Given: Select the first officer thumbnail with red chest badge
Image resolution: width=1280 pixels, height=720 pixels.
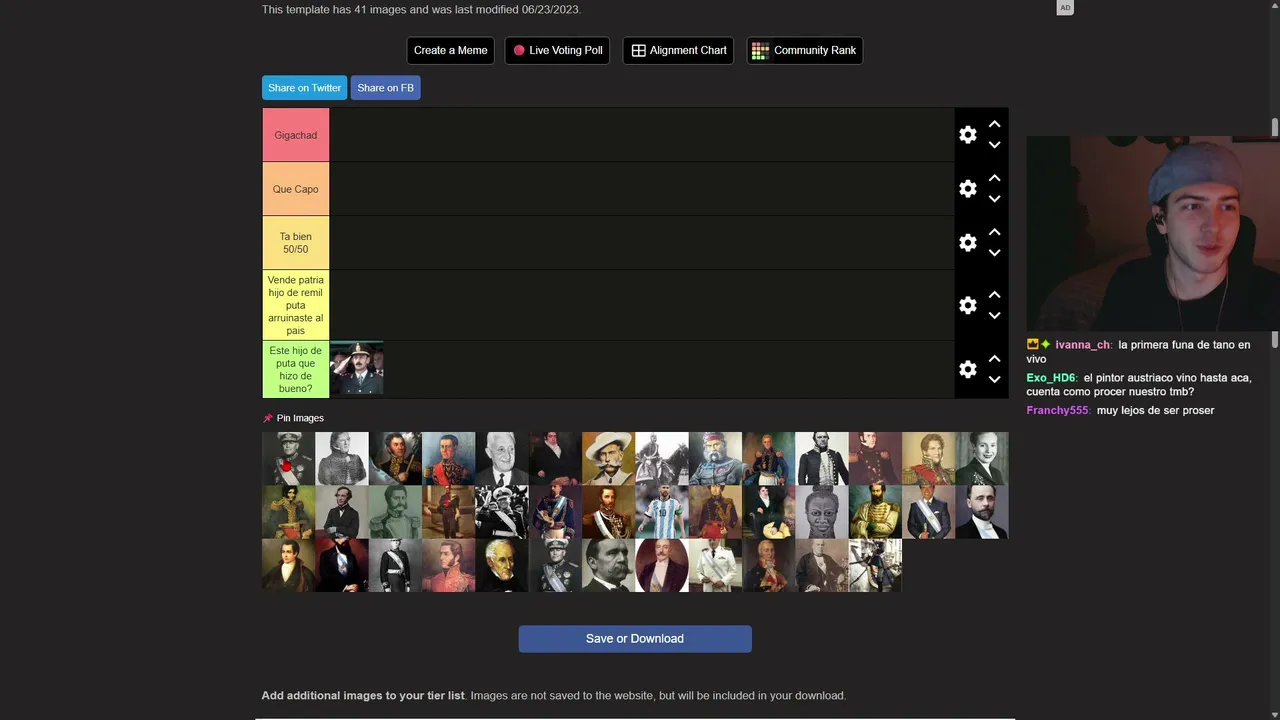Looking at the screenshot, I should (x=288, y=458).
